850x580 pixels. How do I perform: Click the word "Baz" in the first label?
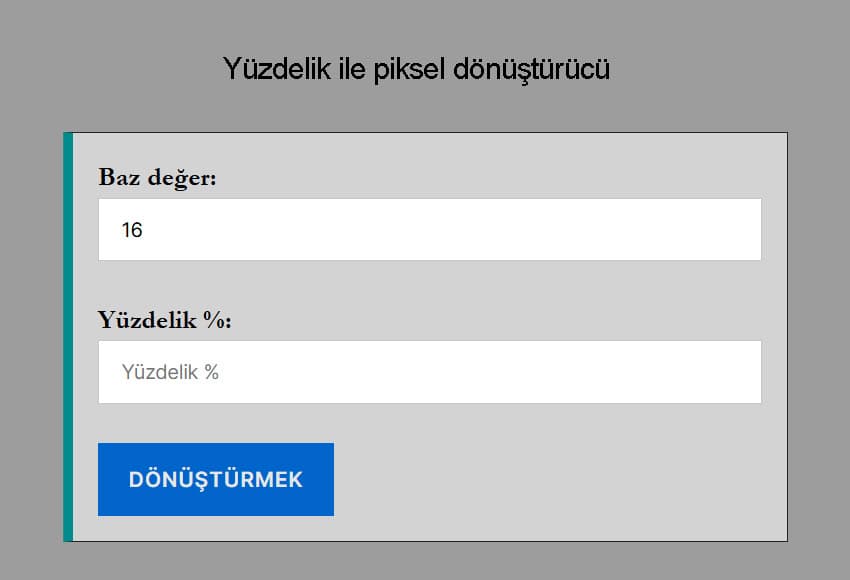[120, 178]
